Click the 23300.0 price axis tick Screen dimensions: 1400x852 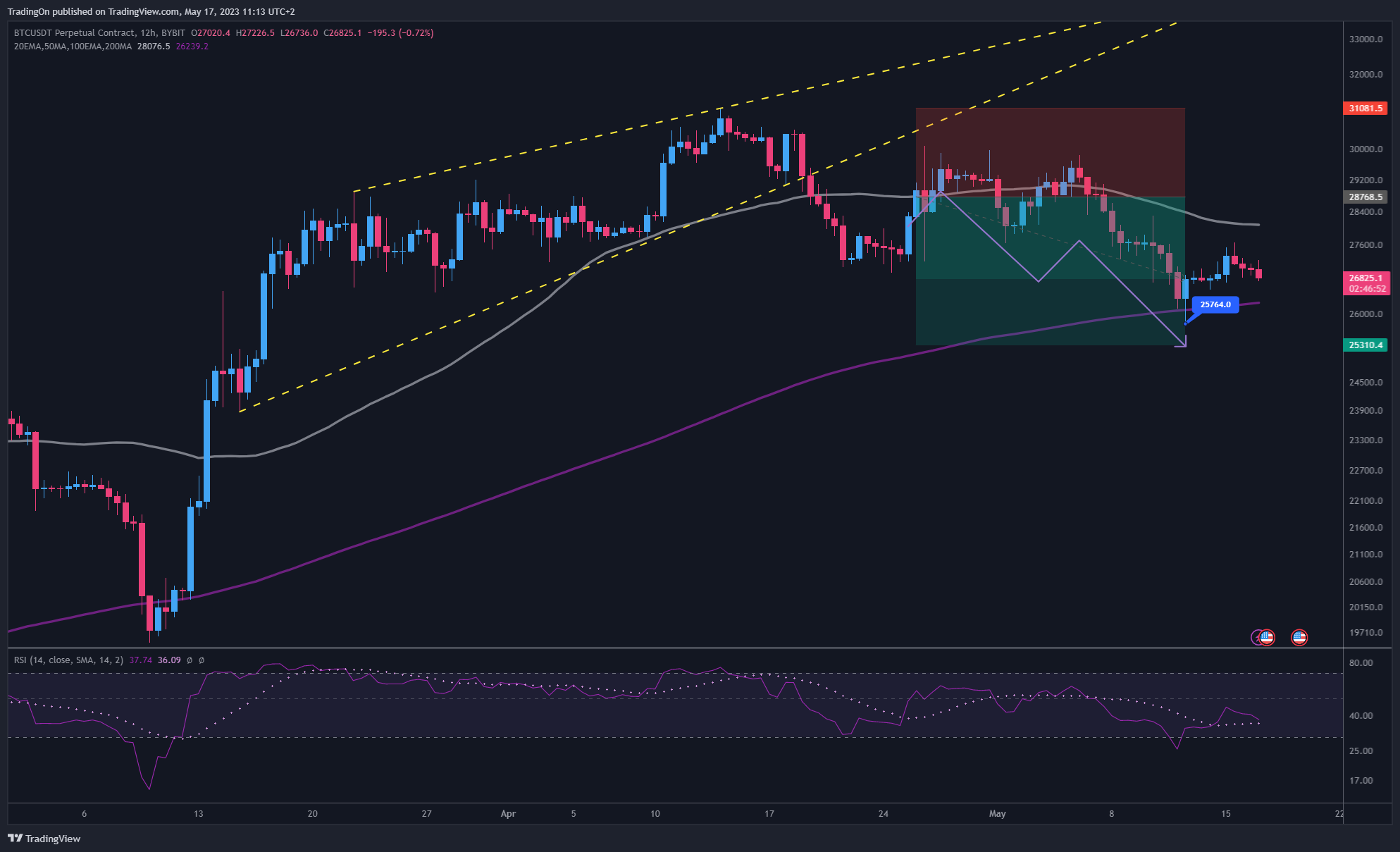pos(1365,440)
